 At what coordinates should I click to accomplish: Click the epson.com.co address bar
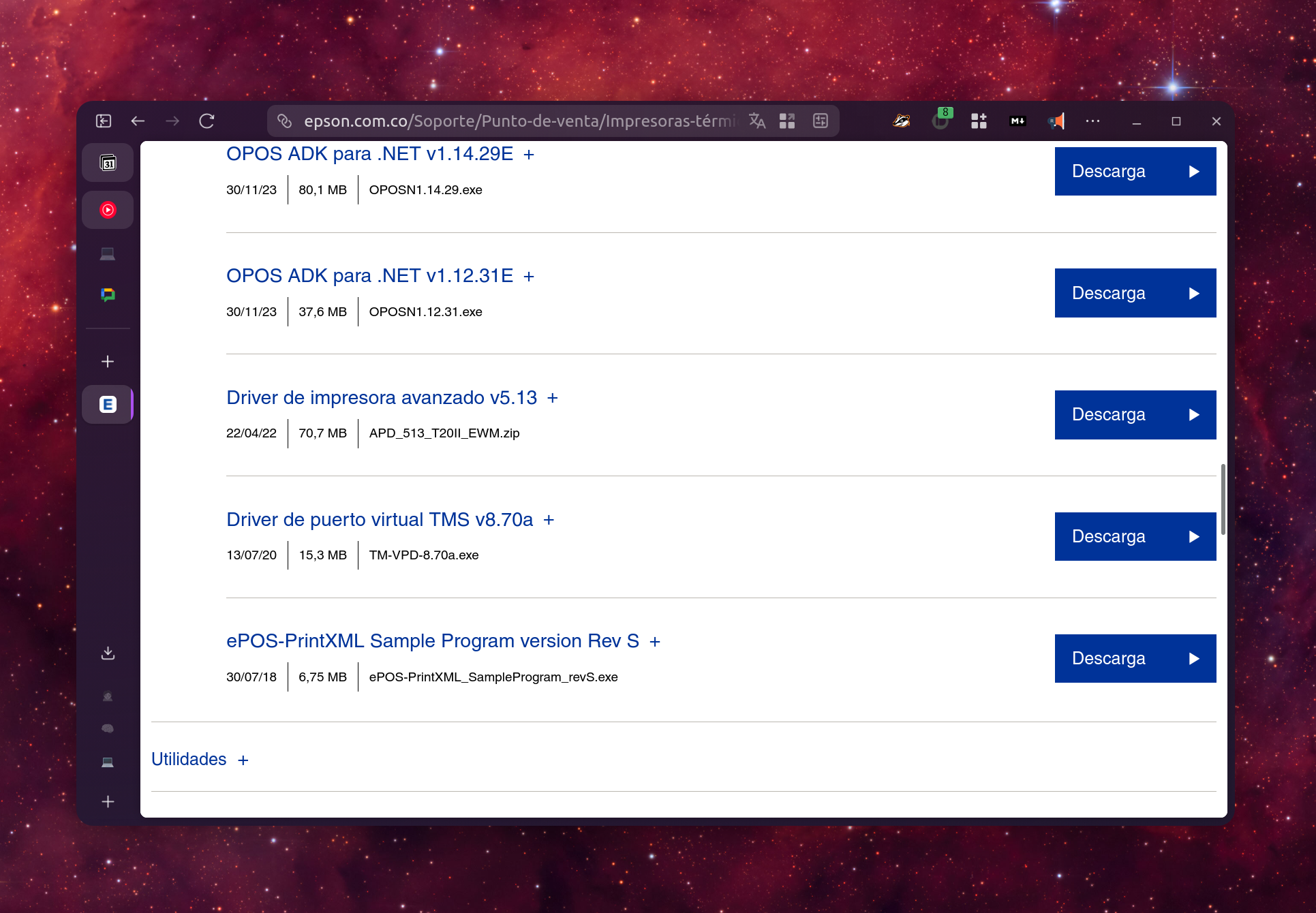click(x=518, y=121)
